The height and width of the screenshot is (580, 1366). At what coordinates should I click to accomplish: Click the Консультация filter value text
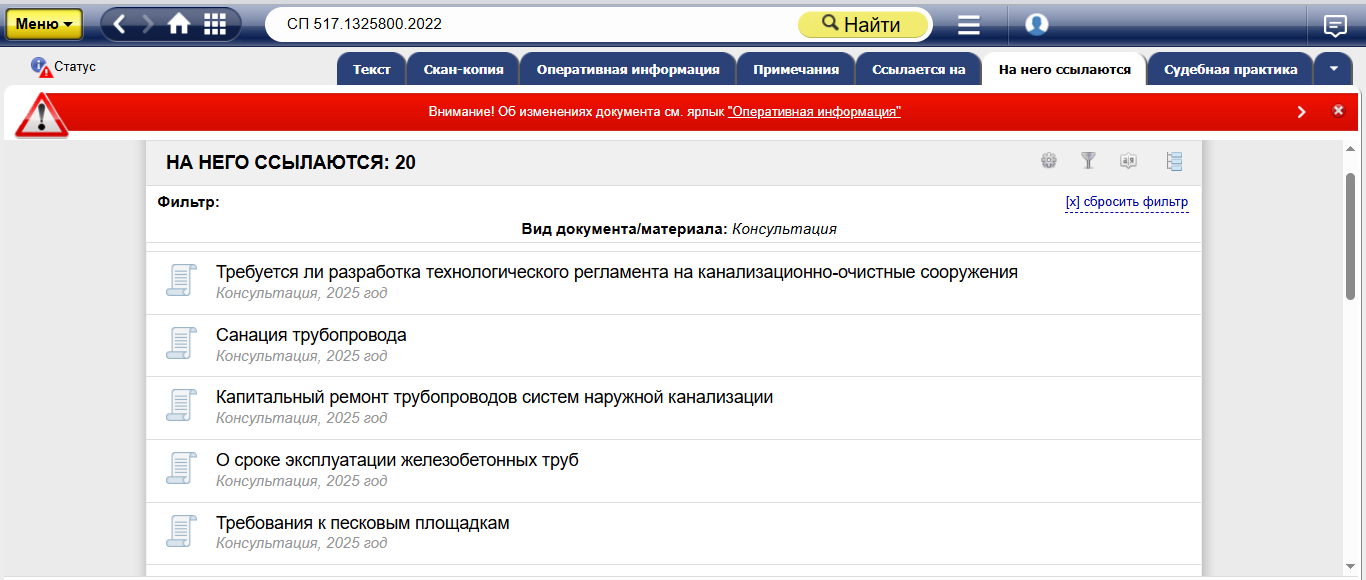784,229
